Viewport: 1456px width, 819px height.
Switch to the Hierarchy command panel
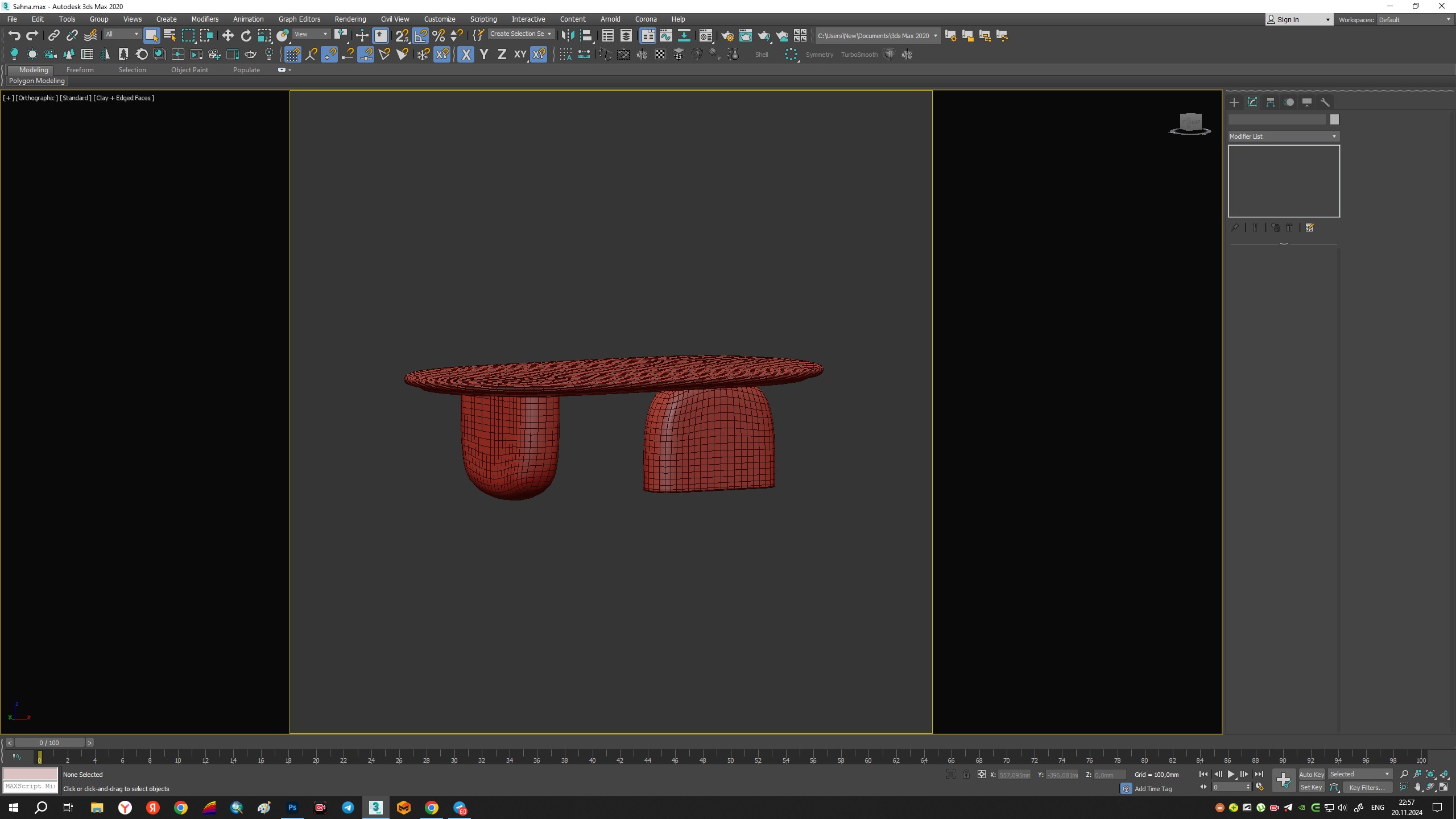pos(1271,102)
